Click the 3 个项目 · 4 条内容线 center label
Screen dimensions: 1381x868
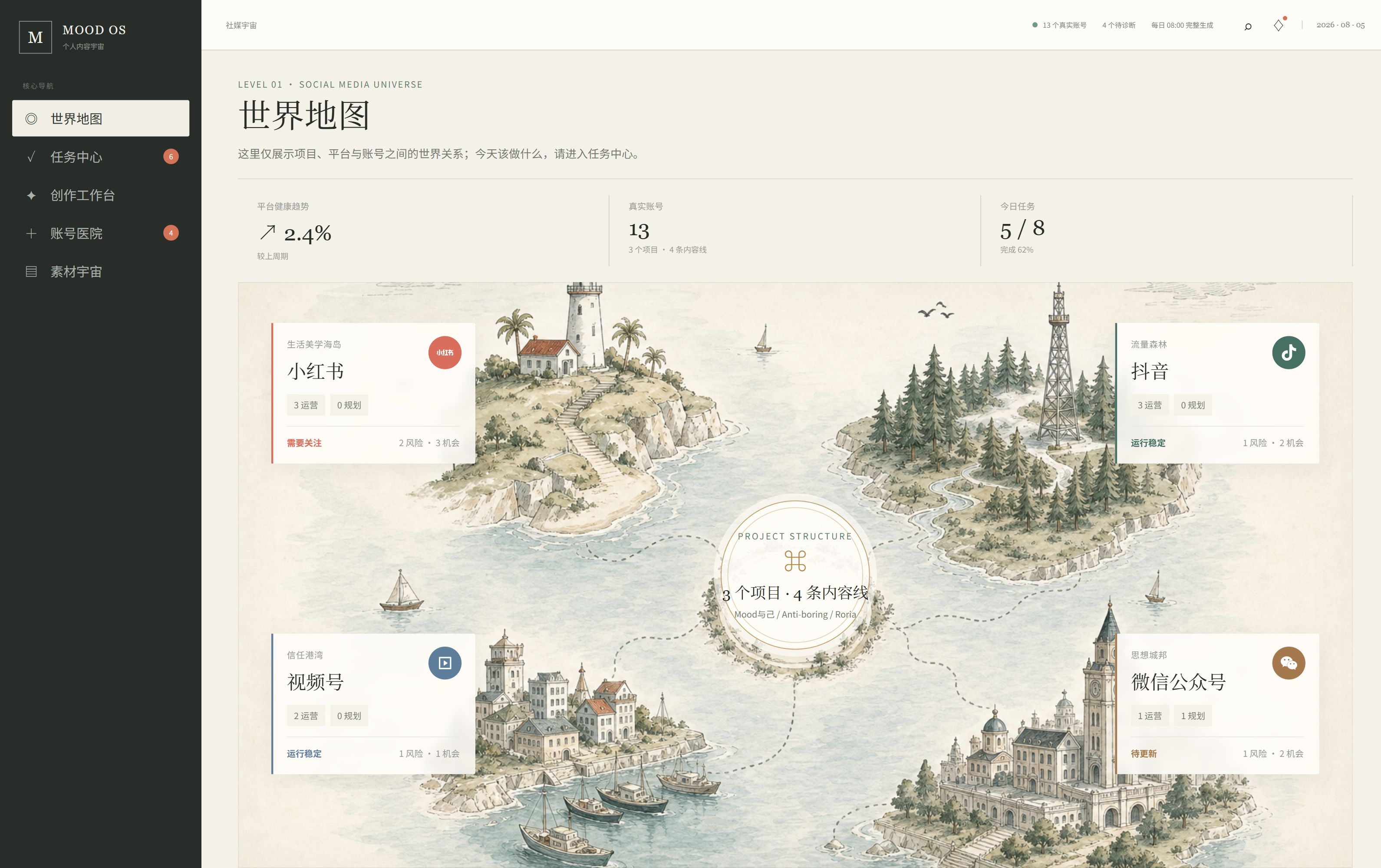coord(795,593)
